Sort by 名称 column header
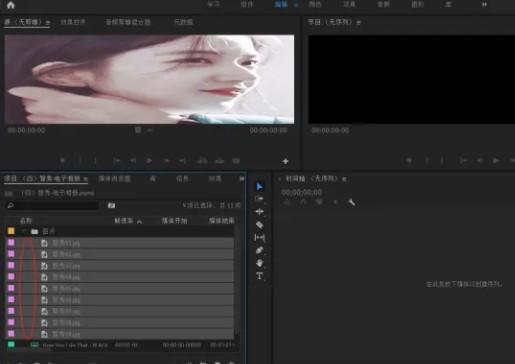 pos(26,221)
